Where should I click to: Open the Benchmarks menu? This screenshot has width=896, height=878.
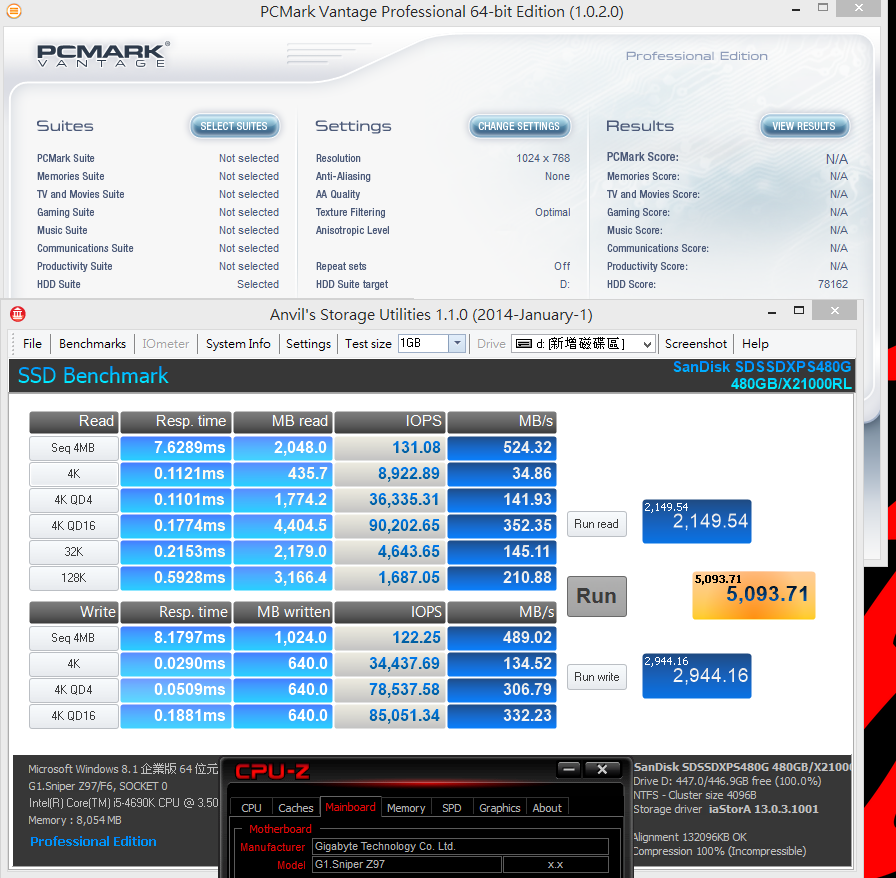click(92, 344)
